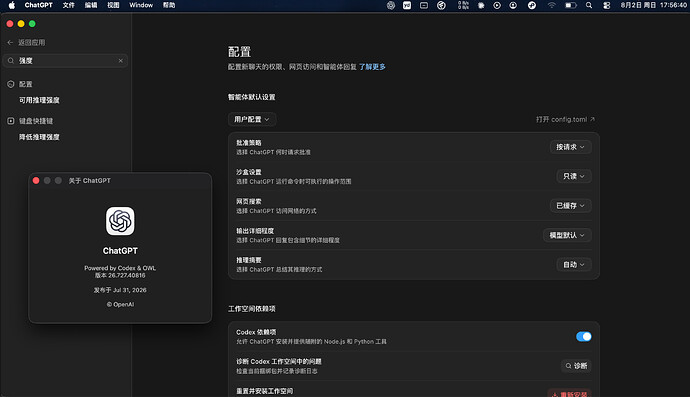
Task: Select the 降低推理强度 search result
Action: tap(39, 137)
